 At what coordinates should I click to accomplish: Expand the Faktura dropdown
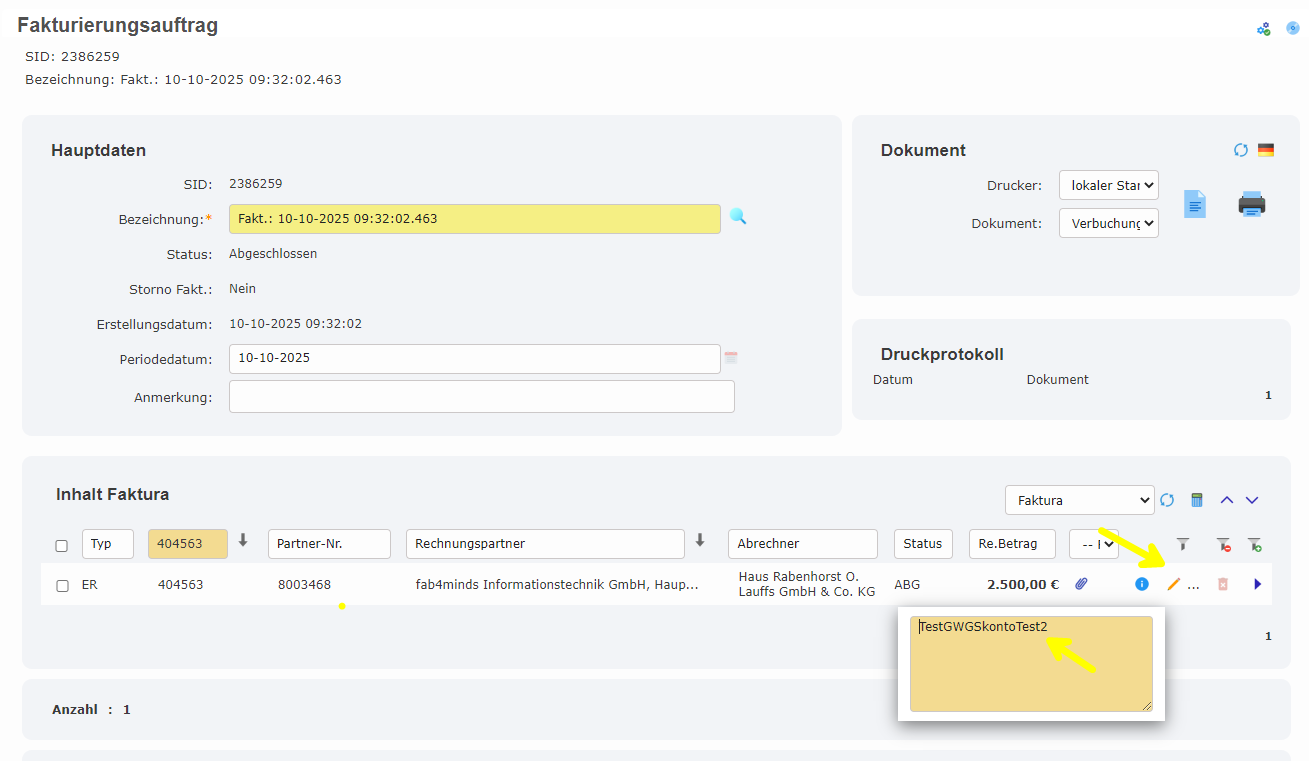pos(1079,500)
